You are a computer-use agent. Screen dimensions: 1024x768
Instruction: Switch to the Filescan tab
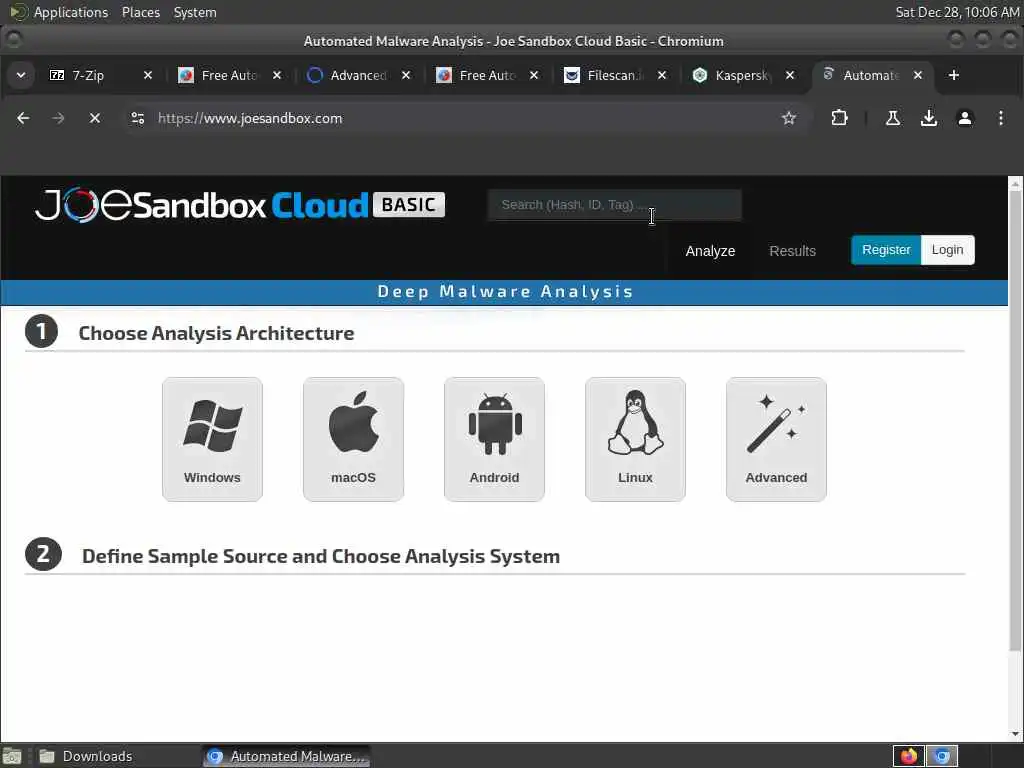coord(614,75)
